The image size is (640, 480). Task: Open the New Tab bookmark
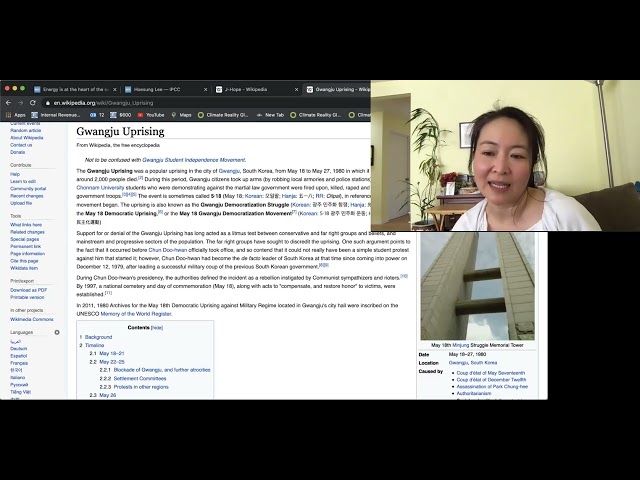pyautogui.click(x=270, y=115)
